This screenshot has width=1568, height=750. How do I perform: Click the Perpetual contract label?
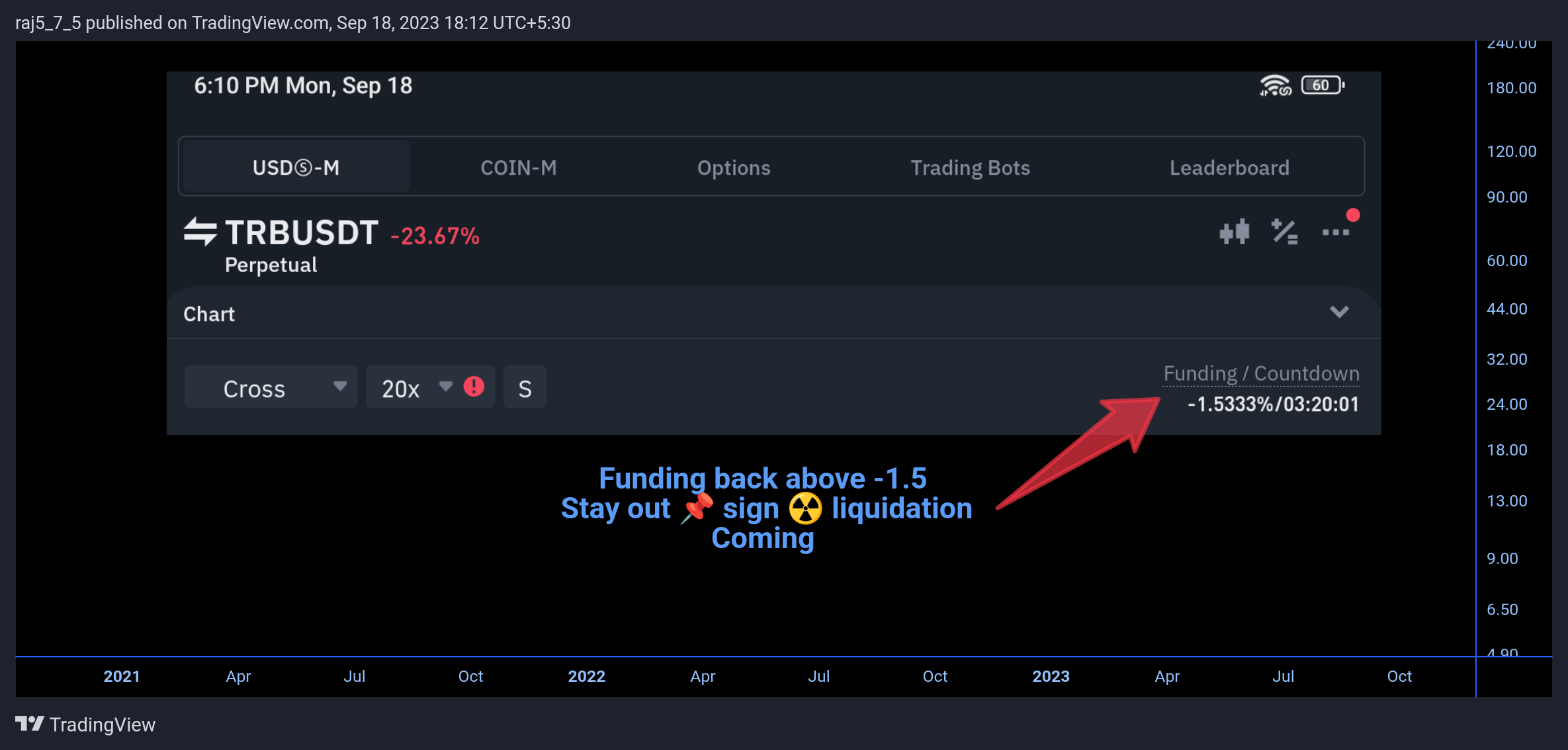coord(271,265)
